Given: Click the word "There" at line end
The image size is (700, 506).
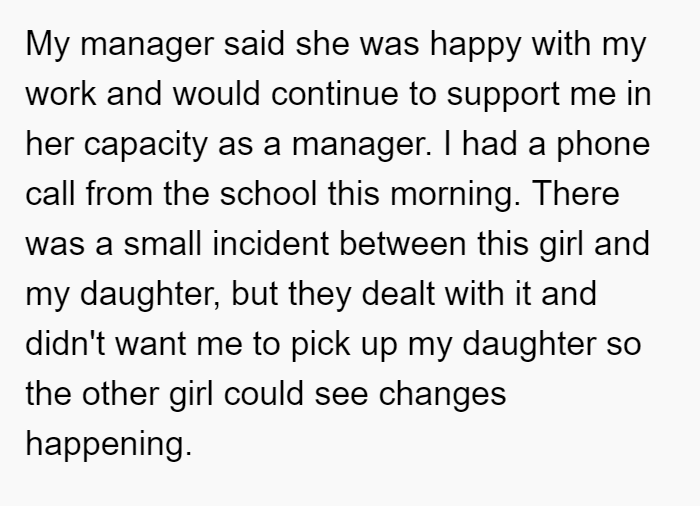Looking at the screenshot, I should click(x=576, y=194).
